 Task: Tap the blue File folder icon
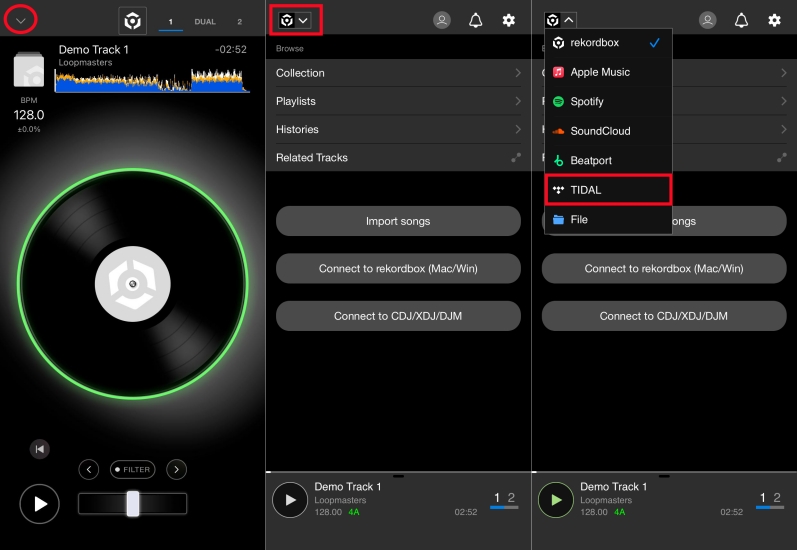[x=558, y=220]
